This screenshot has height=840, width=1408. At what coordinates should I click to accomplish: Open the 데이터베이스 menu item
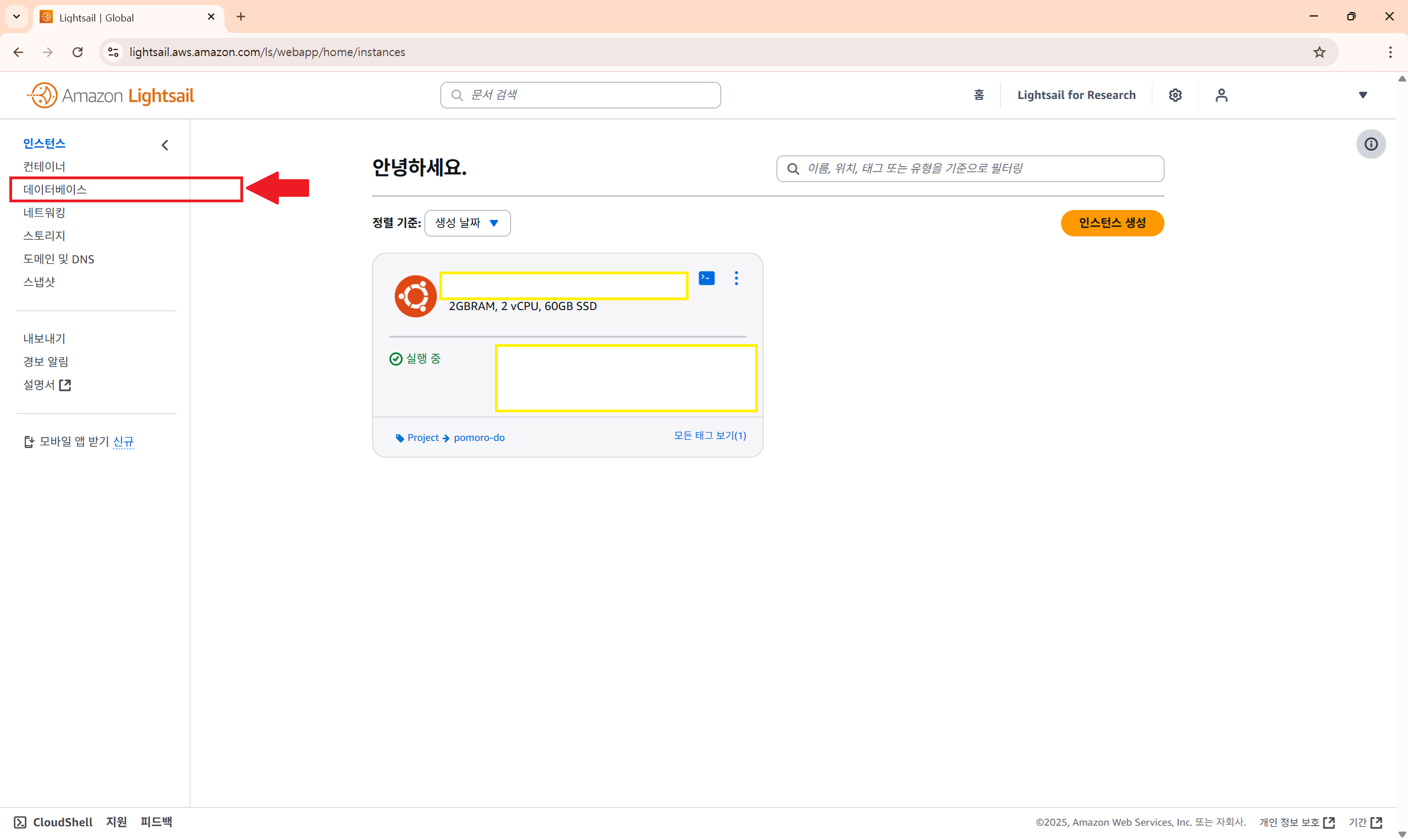coord(55,189)
